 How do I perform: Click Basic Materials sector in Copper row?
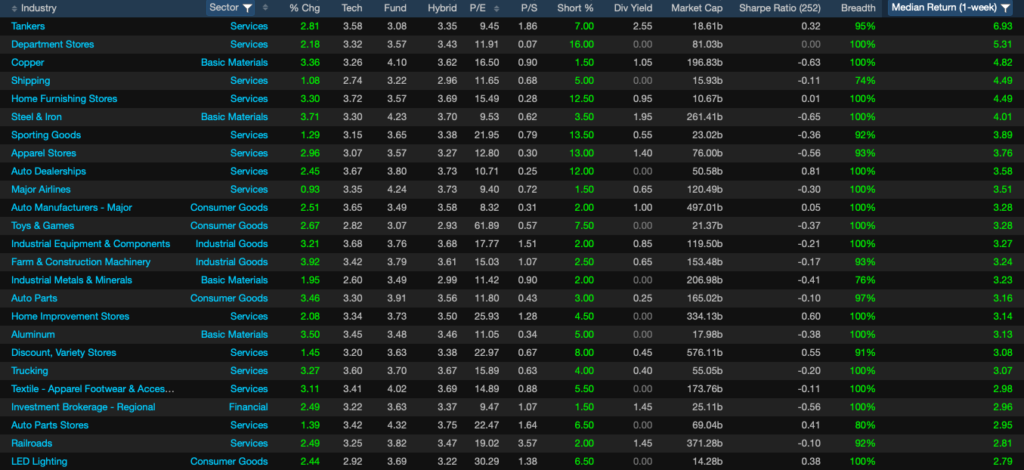tap(234, 63)
